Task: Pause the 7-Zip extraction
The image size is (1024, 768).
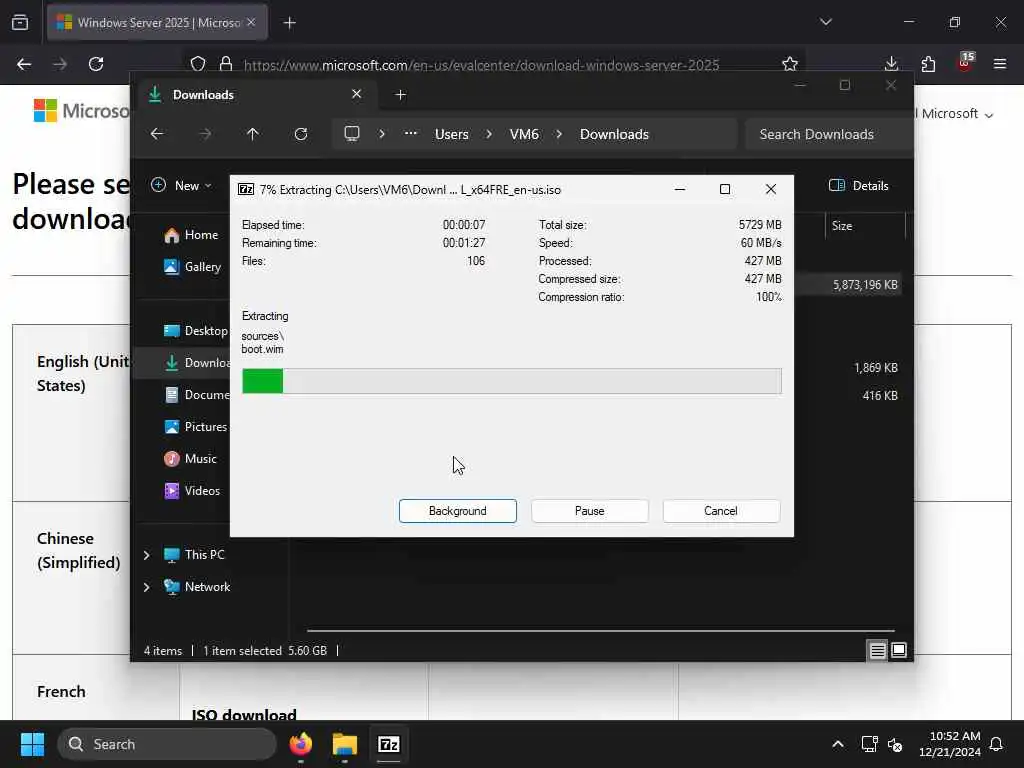Action: click(x=589, y=511)
